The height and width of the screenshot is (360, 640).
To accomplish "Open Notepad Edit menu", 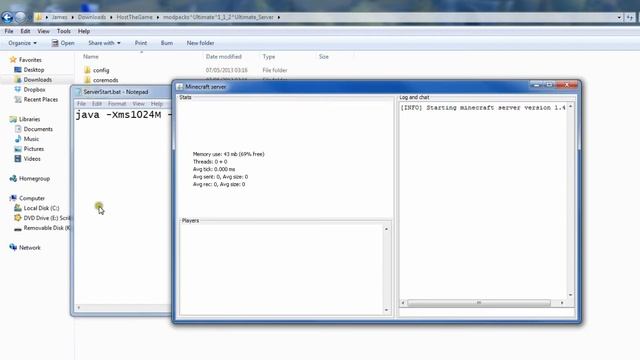I will tap(97, 104).
